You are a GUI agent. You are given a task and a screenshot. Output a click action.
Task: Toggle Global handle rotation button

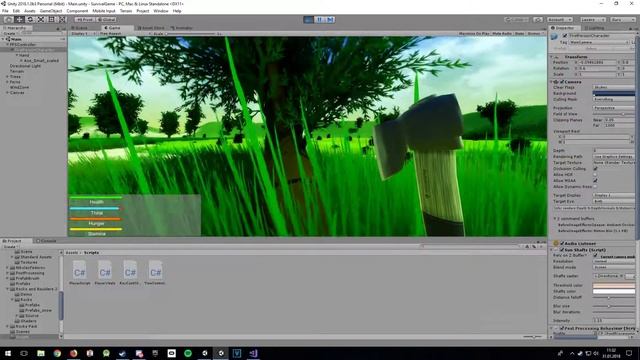click(x=107, y=20)
